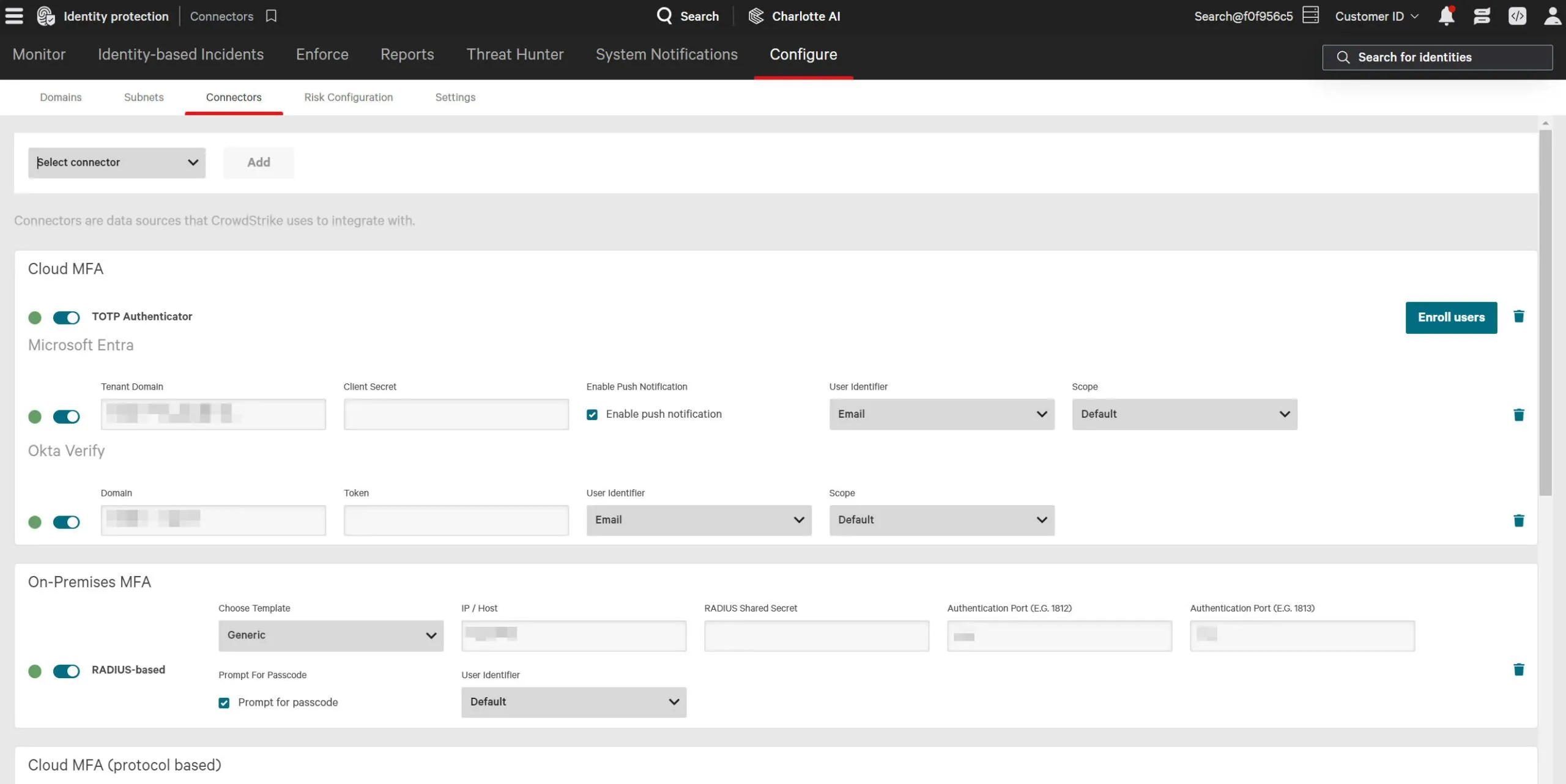Open the user profile icon

click(1553, 16)
